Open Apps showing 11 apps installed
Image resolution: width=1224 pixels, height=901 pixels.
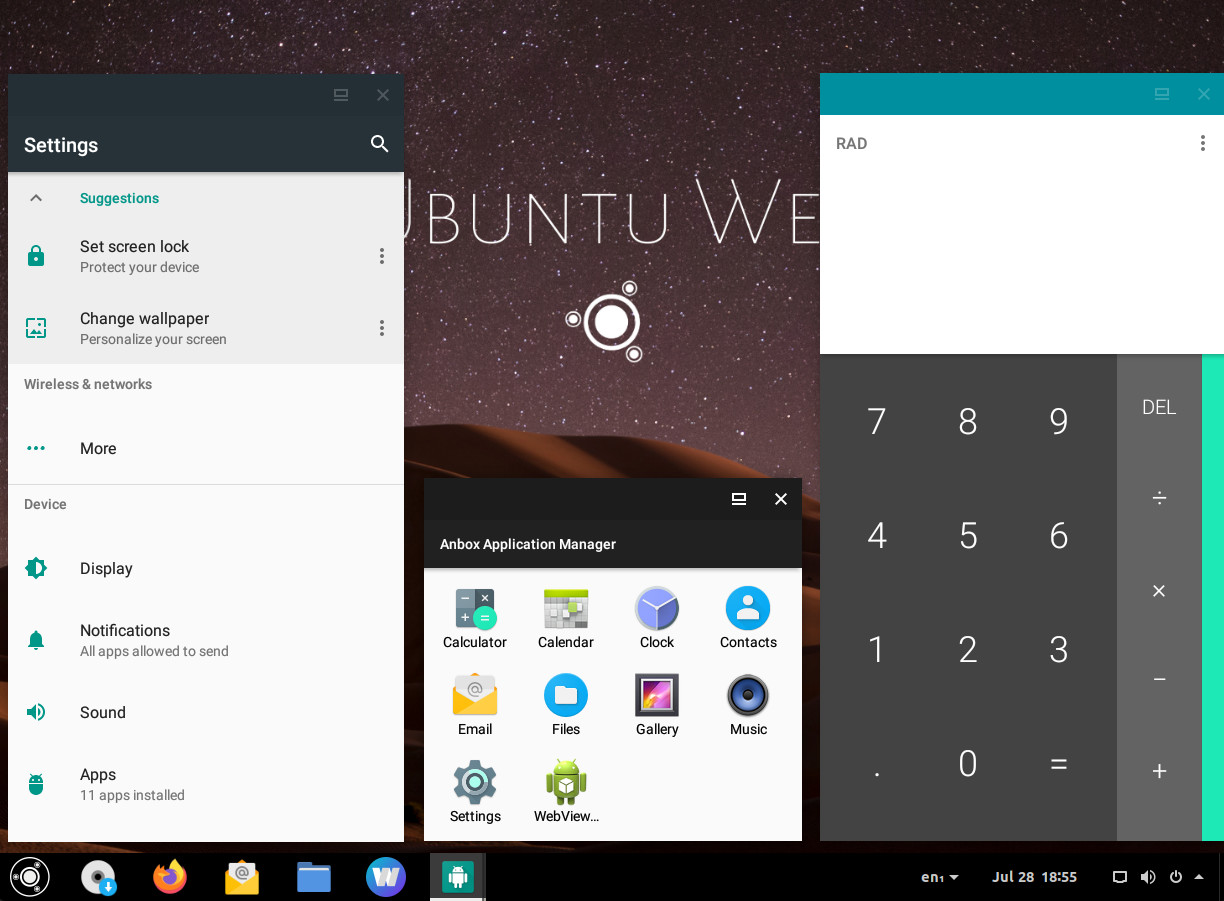[97, 784]
